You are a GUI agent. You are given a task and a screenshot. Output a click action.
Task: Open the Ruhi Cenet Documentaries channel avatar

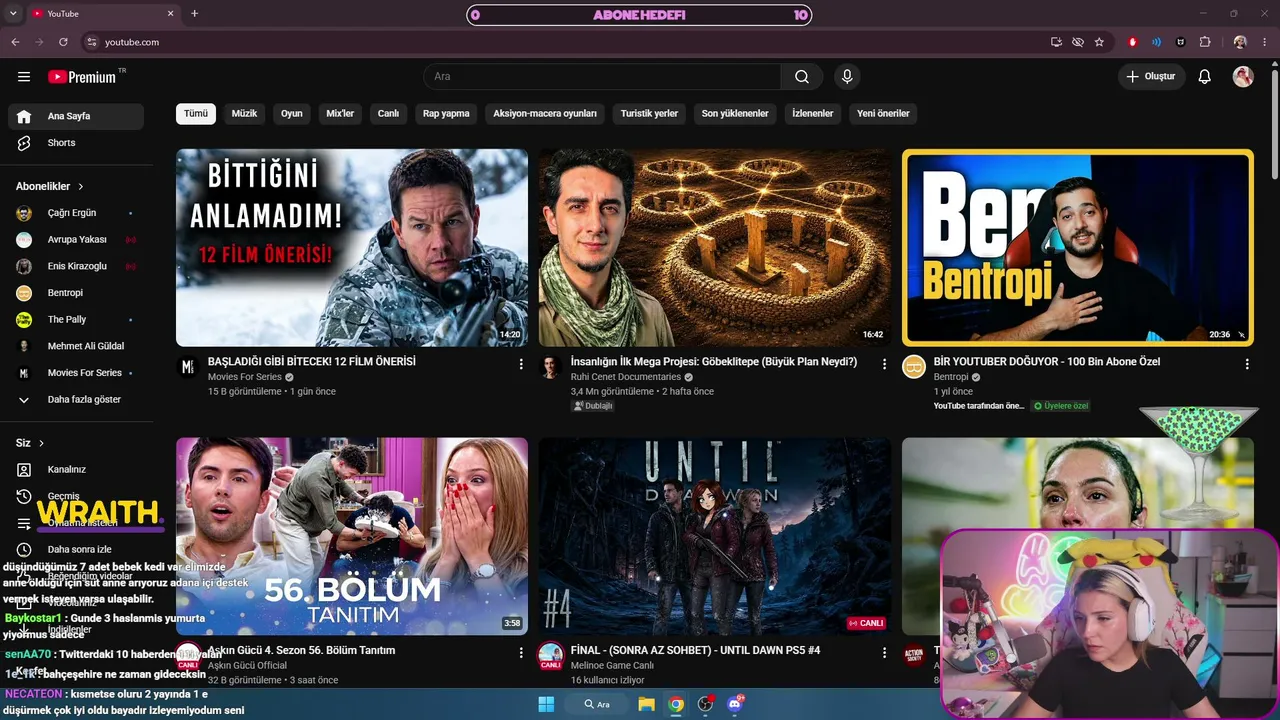(x=550, y=367)
